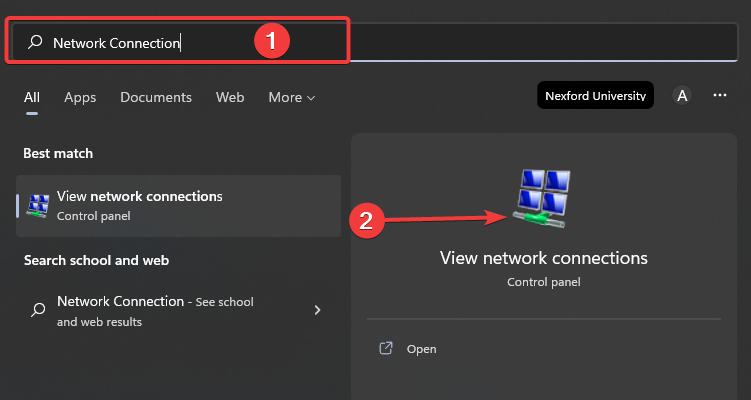Switch to the All tab

(32, 97)
